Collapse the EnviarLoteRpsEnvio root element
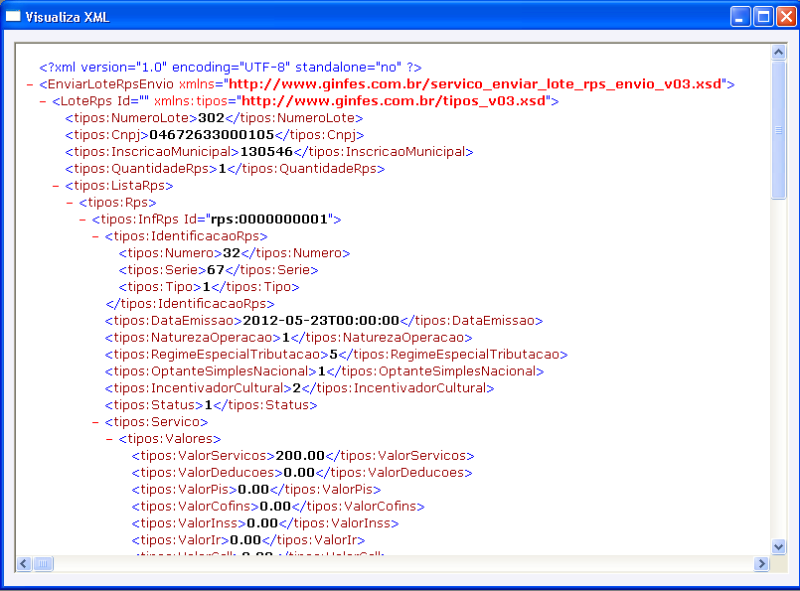Viewport: 800px width, 591px height. click(x=30, y=84)
